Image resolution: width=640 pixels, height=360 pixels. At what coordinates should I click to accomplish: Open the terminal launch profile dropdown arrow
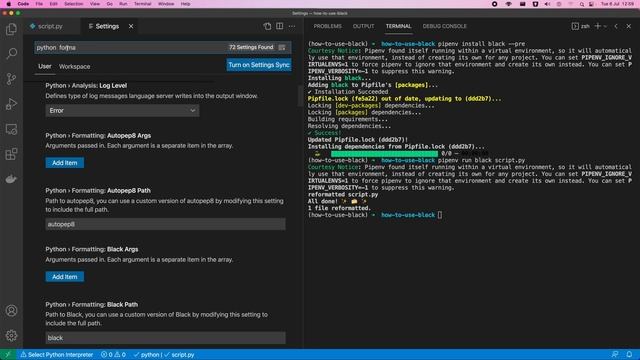(605, 26)
